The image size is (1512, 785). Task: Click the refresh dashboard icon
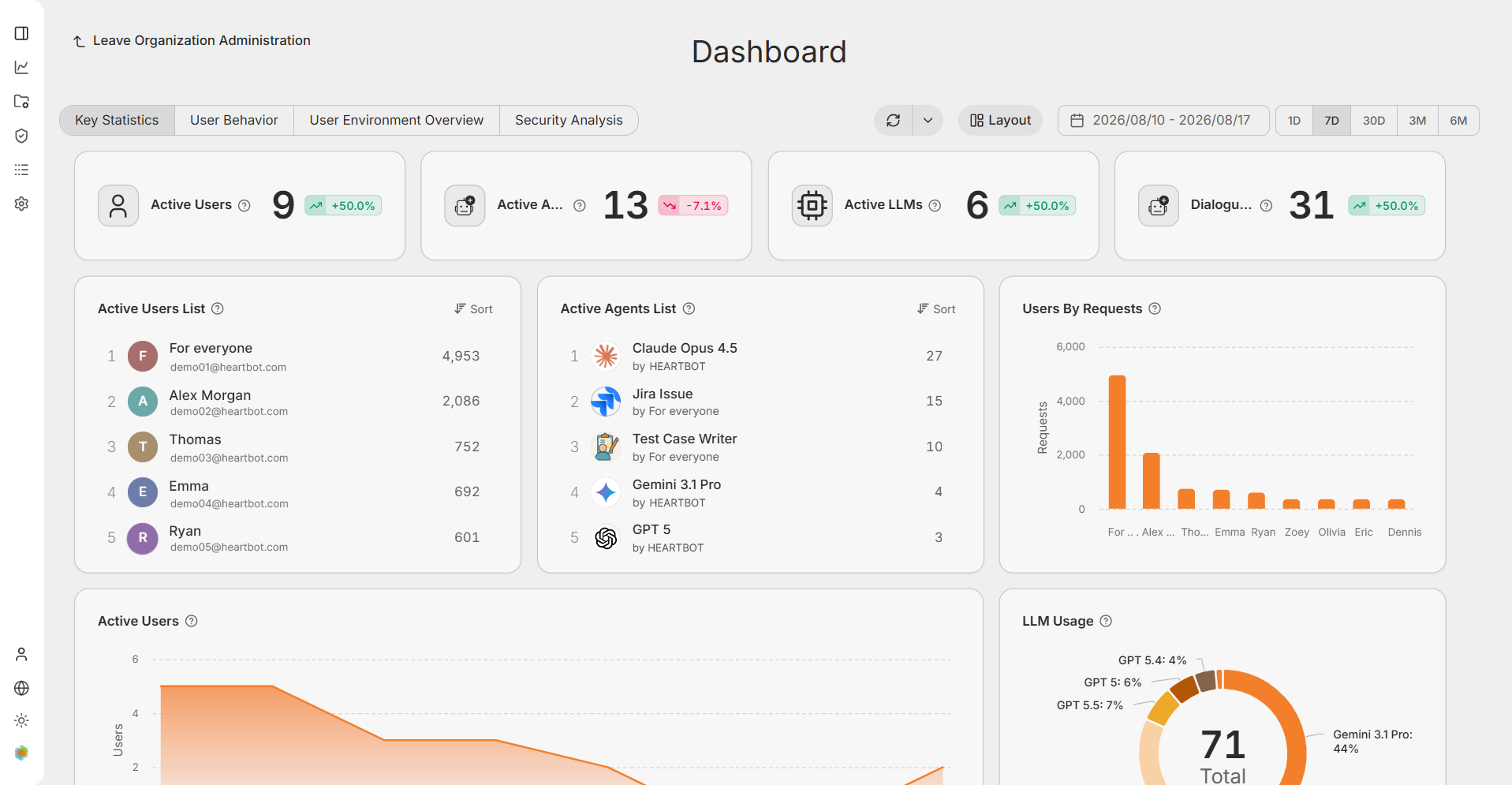coord(893,120)
